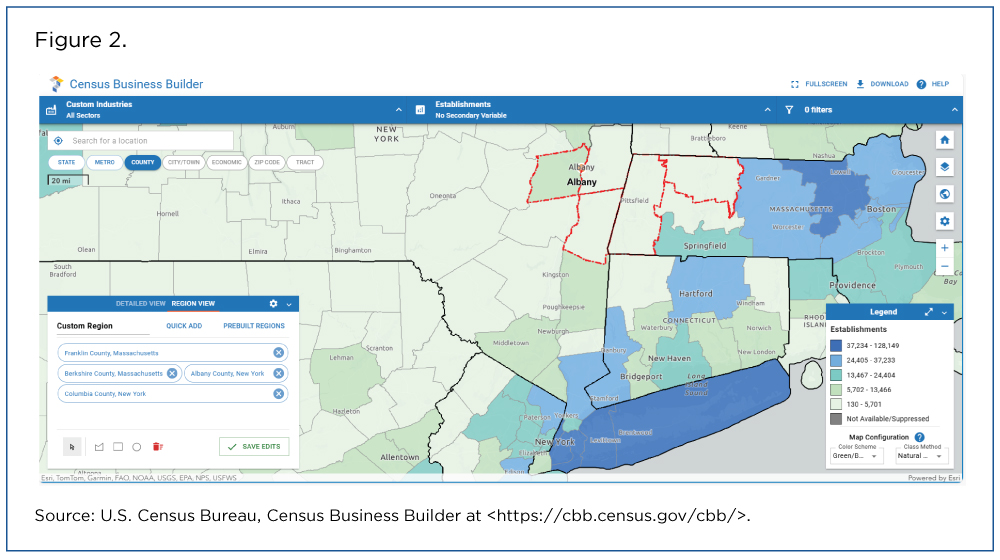
Task: Remove Berkshire County, Massachusetts chip
Action: click(x=172, y=374)
